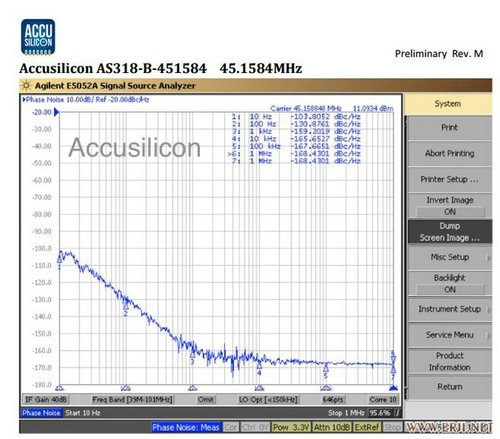This screenshot has width=500, height=439.
Task: Click the Corre 10 status field
Action: point(383,399)
